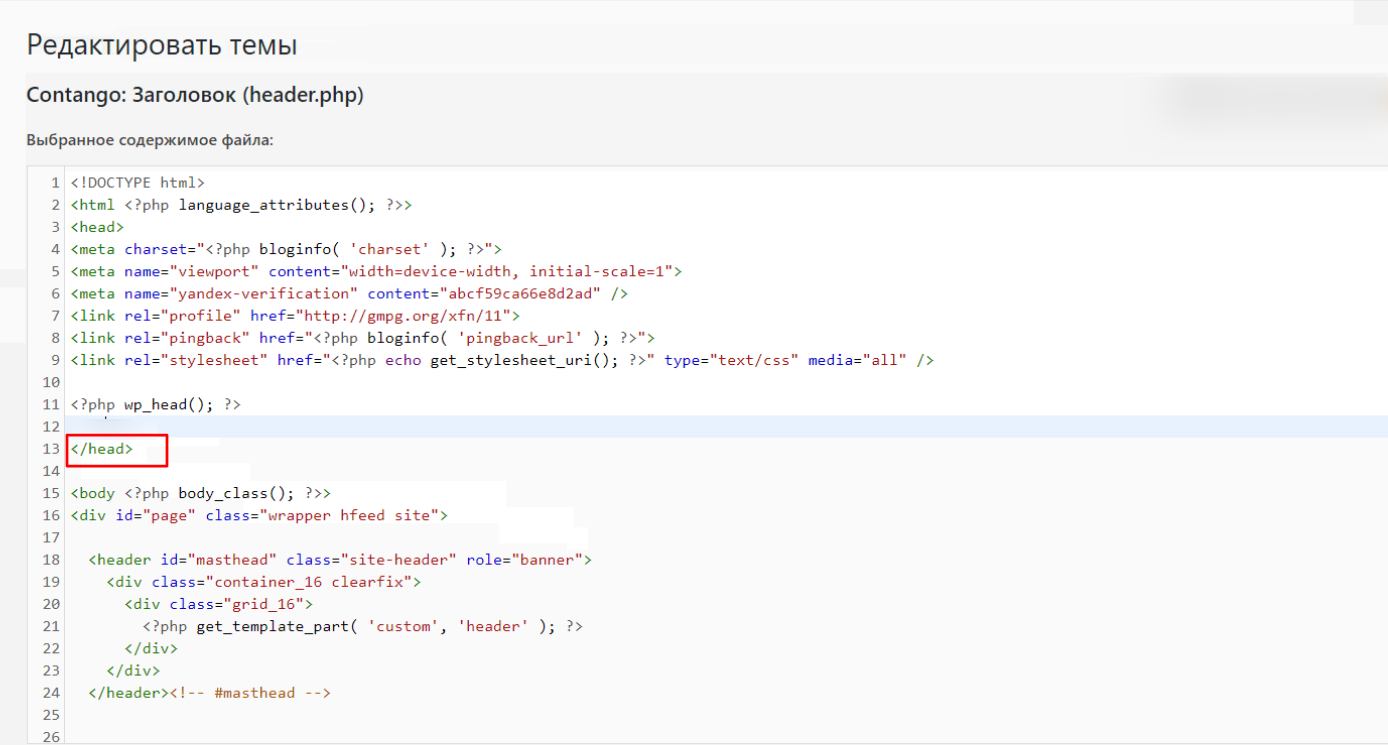The image size is (1388, 745).
Task: Place cursor in the wp_head() line
Action: tap(156, 405)
